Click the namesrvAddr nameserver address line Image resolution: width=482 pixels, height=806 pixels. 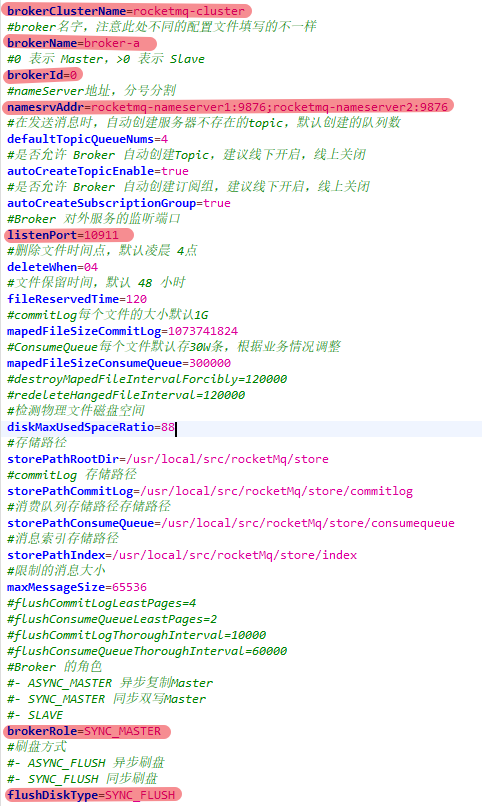(227, 107)
